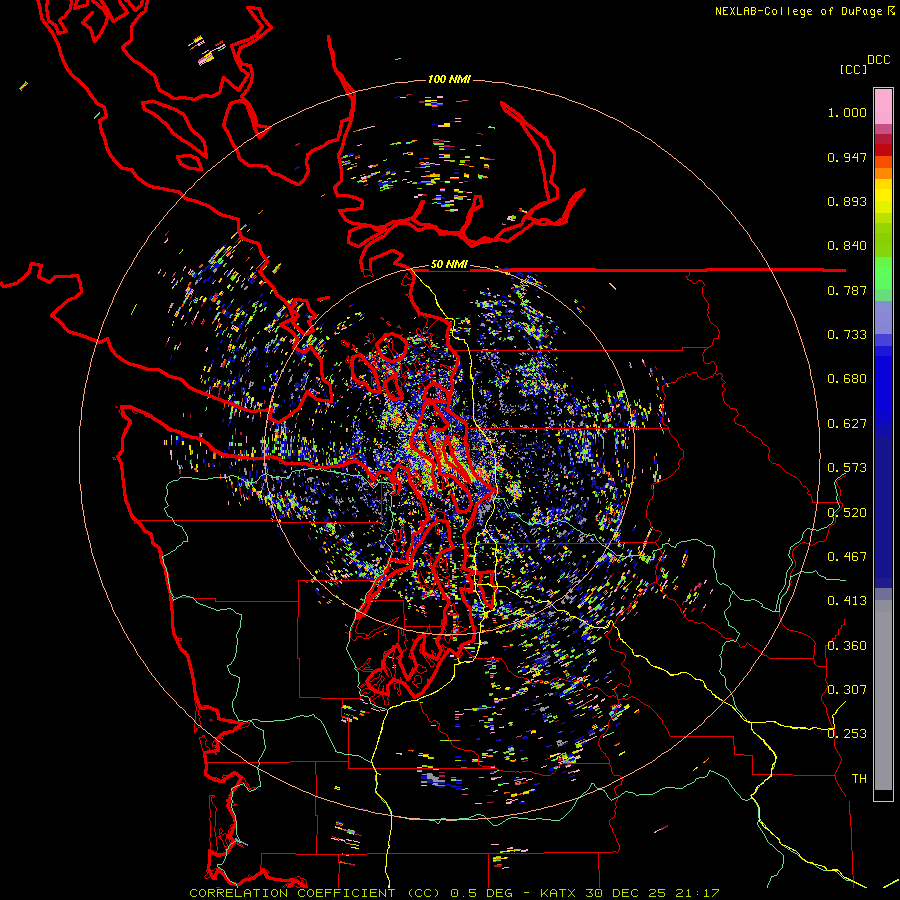Click the 30 DEC 25 date stamp
The image size is (900, 900).
(625, 893)
